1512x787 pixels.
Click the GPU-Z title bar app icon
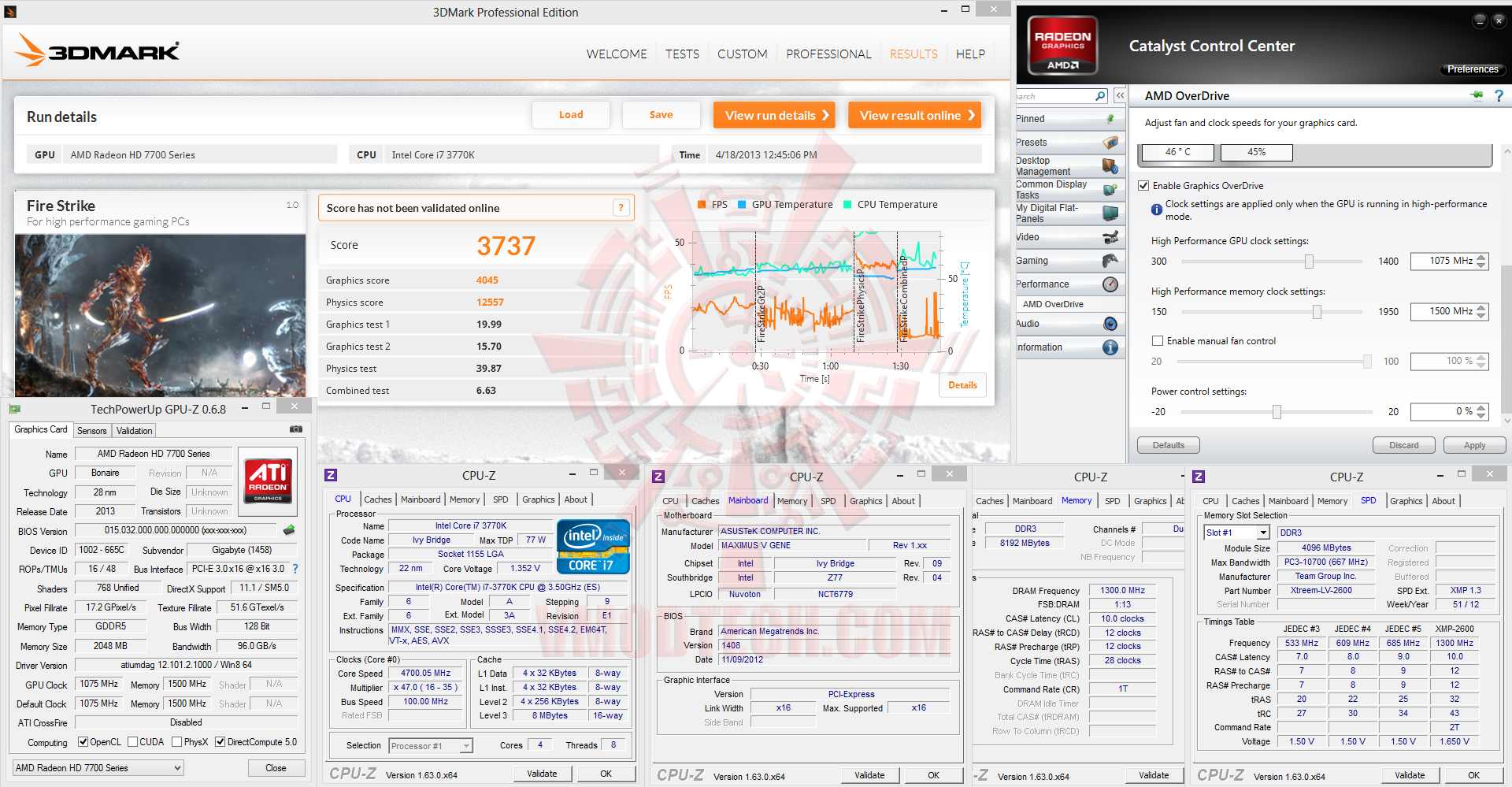coord(14,409)
